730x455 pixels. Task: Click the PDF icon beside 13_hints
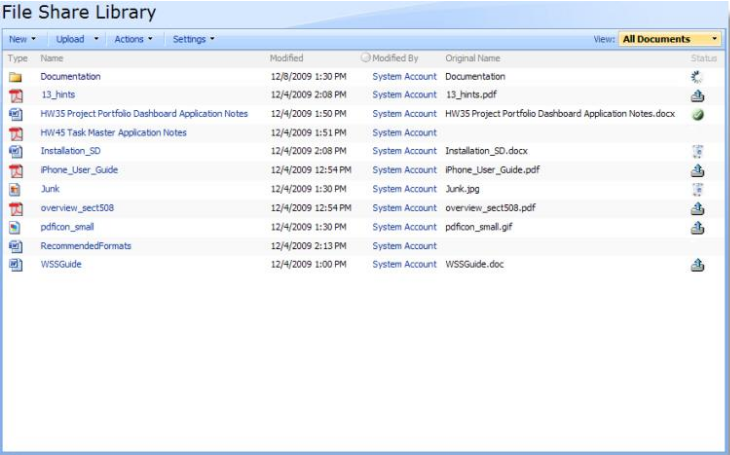tap(16, 95)
